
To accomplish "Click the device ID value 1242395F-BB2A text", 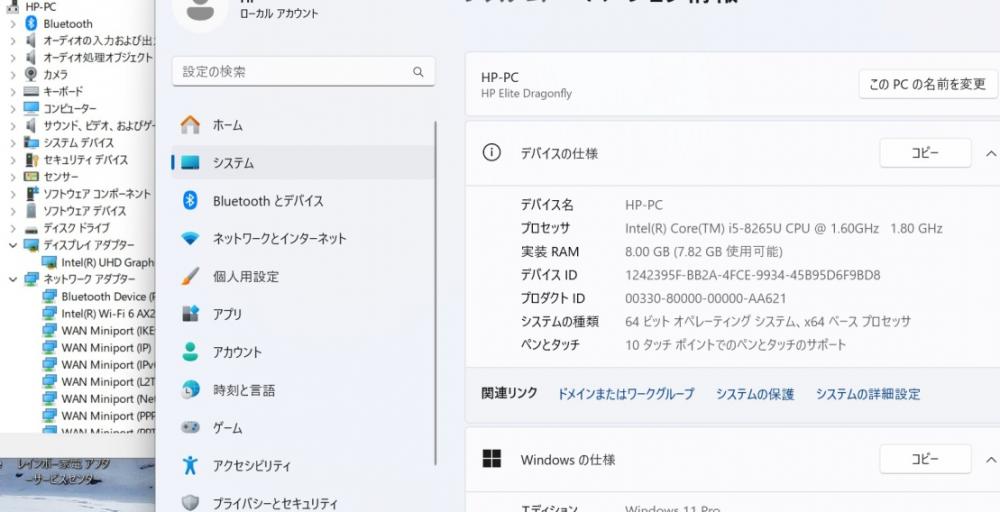I will (753, 275).
